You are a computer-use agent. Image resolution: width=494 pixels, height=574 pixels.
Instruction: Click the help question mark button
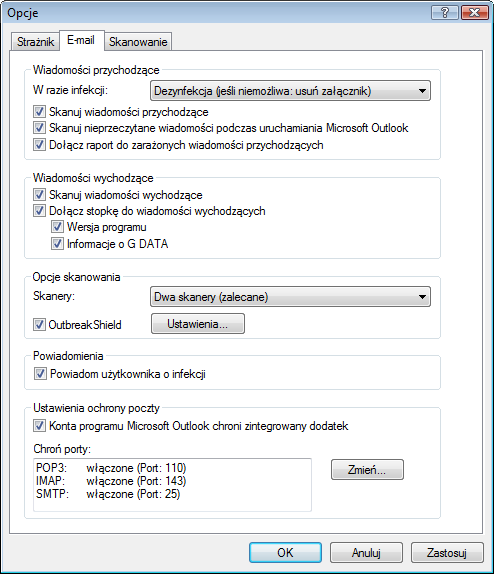tap(445, 13)
